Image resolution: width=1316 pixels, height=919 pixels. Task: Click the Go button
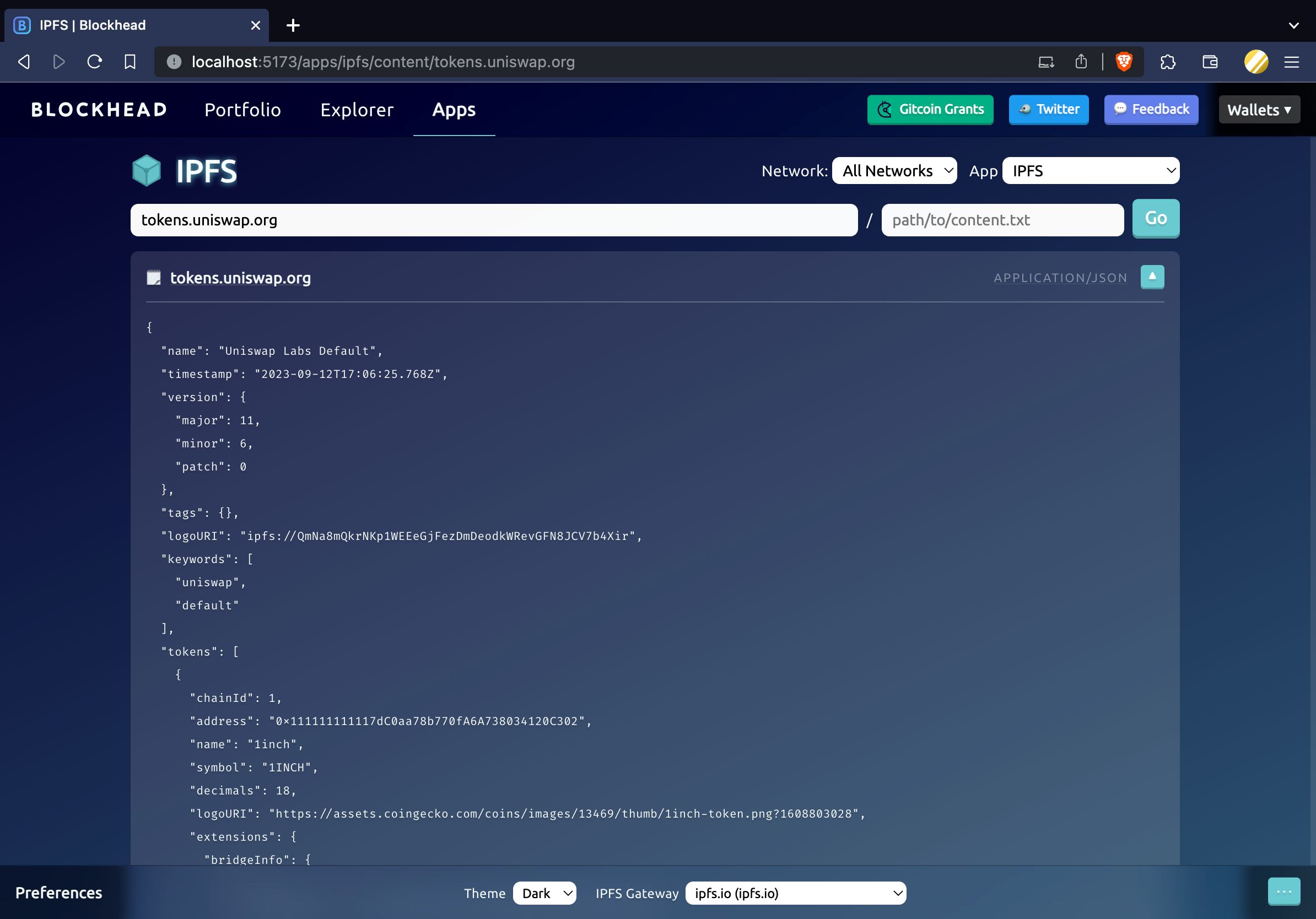[x=1156, y=218]
